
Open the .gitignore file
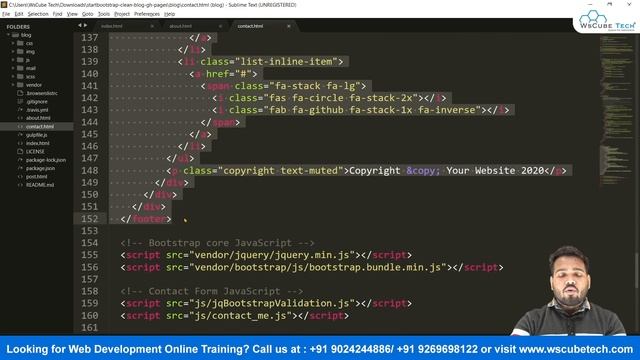(x=37, y=102)
